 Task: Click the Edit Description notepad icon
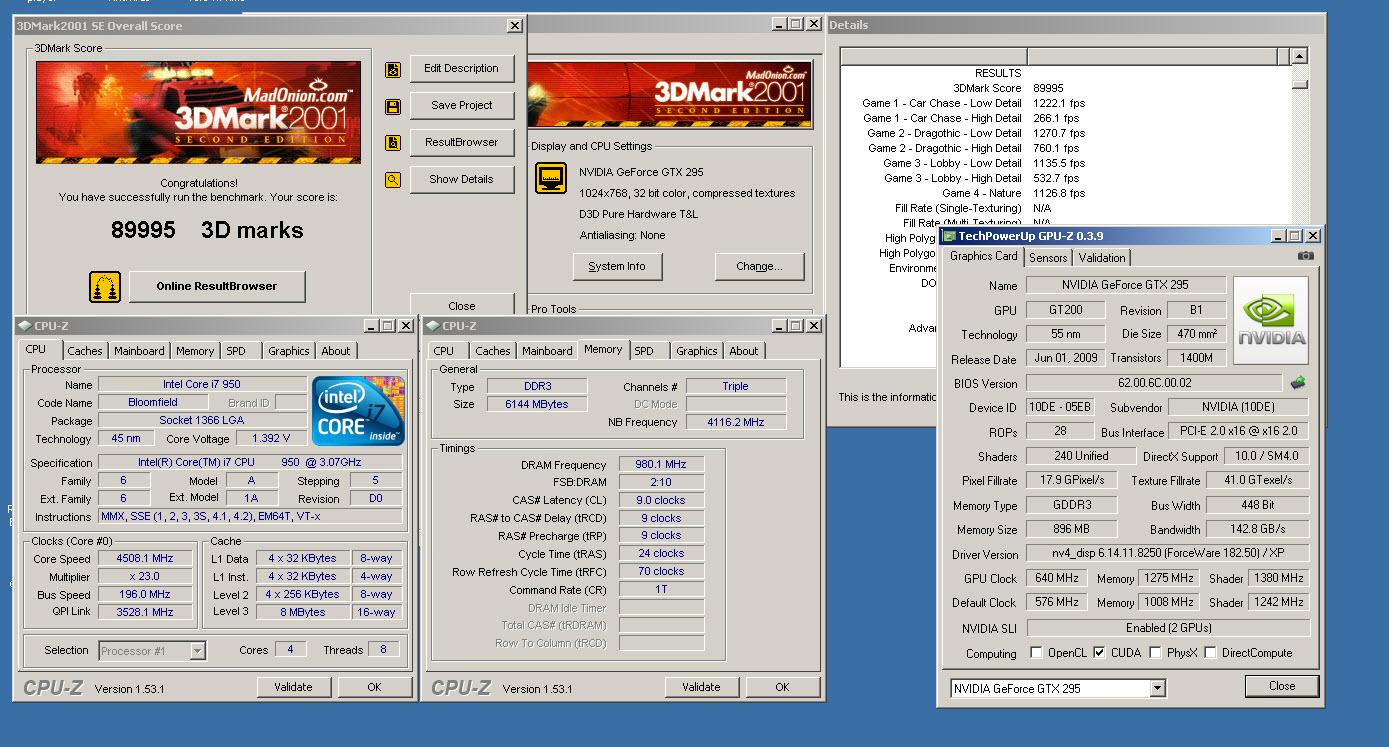(393, 69)
